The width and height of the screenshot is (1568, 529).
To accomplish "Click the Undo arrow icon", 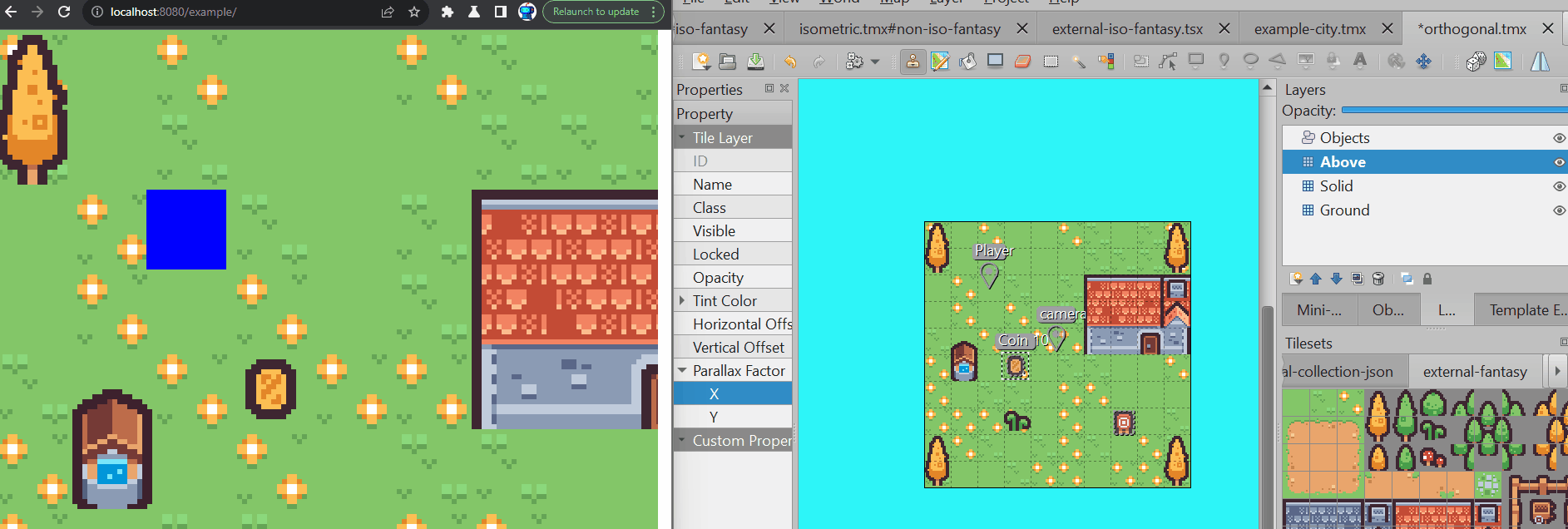I will [790, 62].
